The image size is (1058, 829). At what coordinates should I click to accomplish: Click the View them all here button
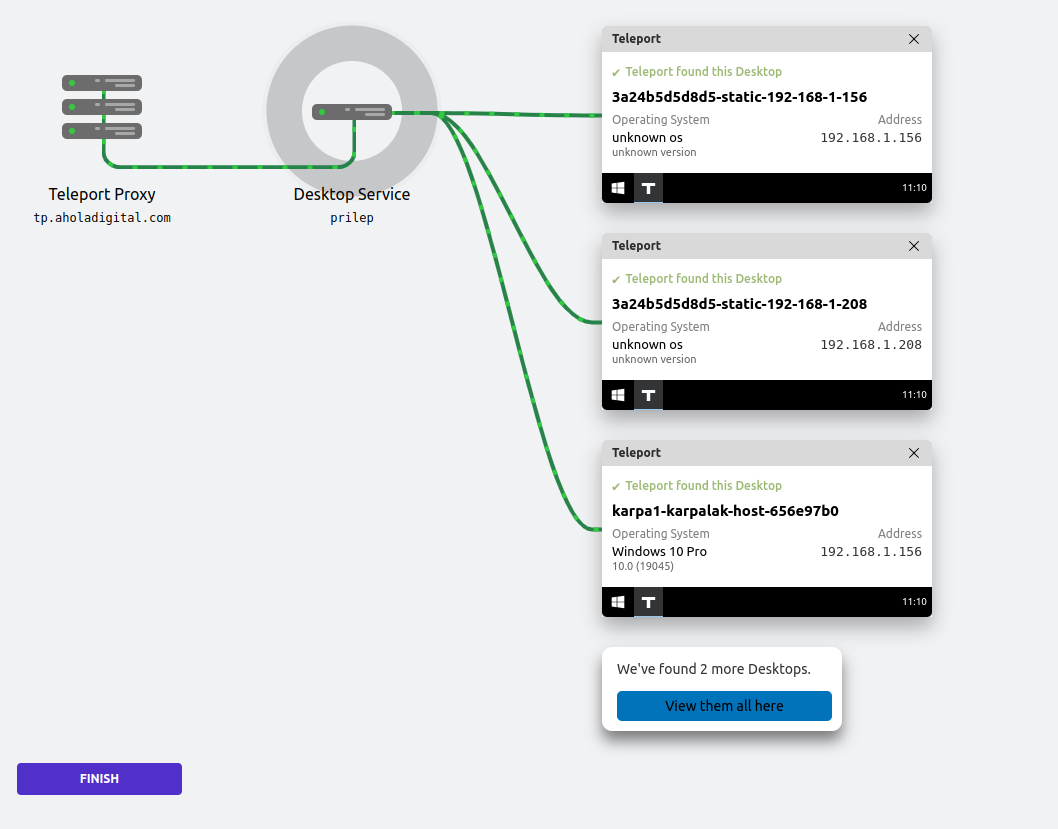[x=724, y=706]
